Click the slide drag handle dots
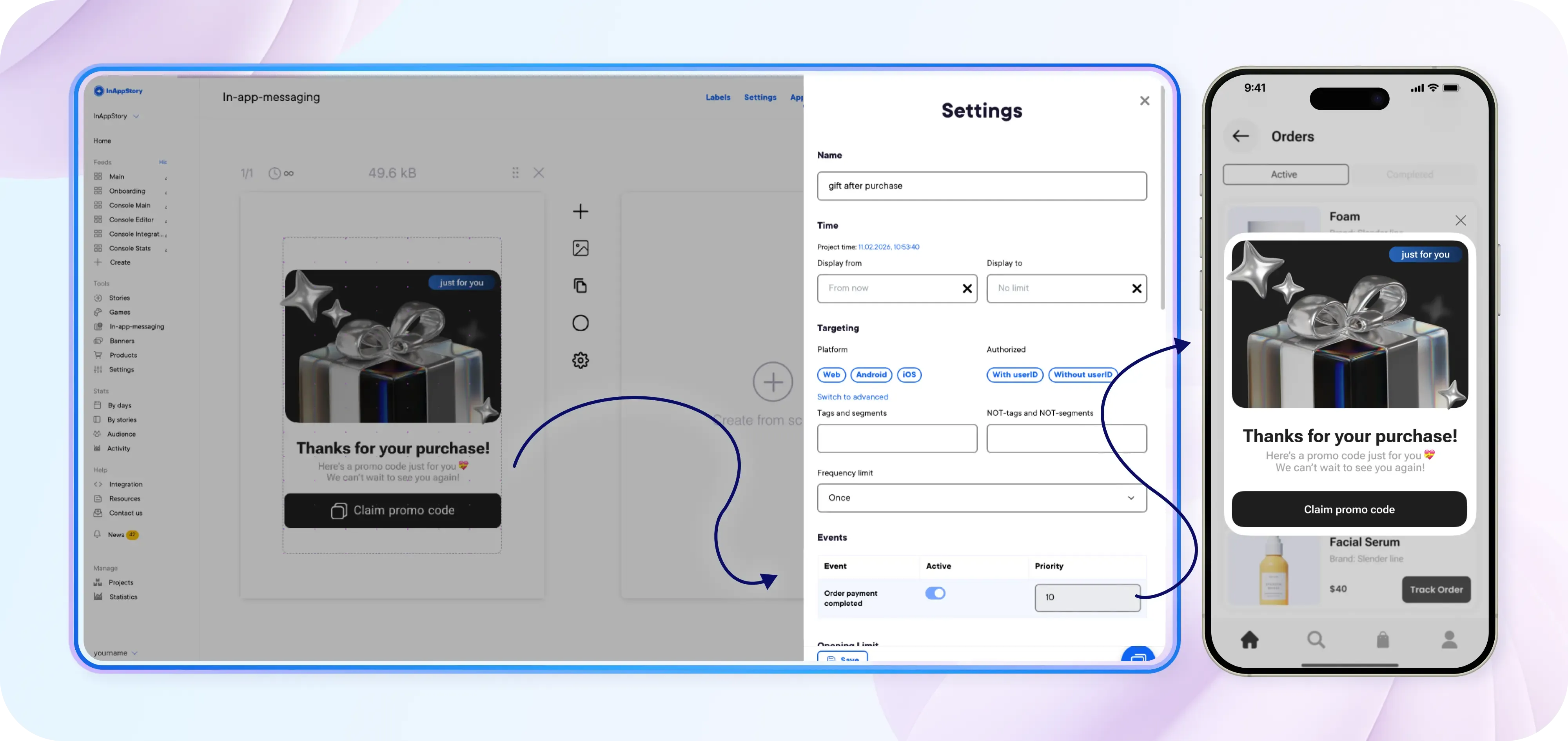1568x741 pixels. click(x=515, y=173)
